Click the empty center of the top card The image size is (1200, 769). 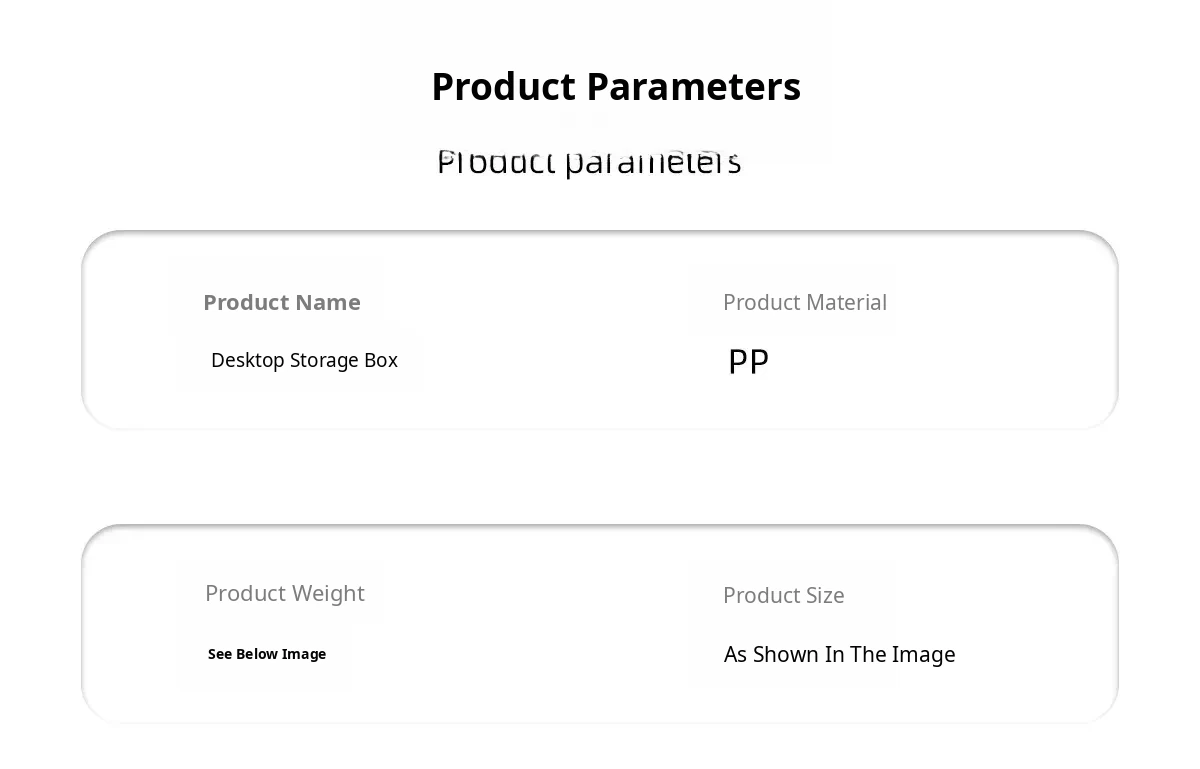tap(560, 330)
